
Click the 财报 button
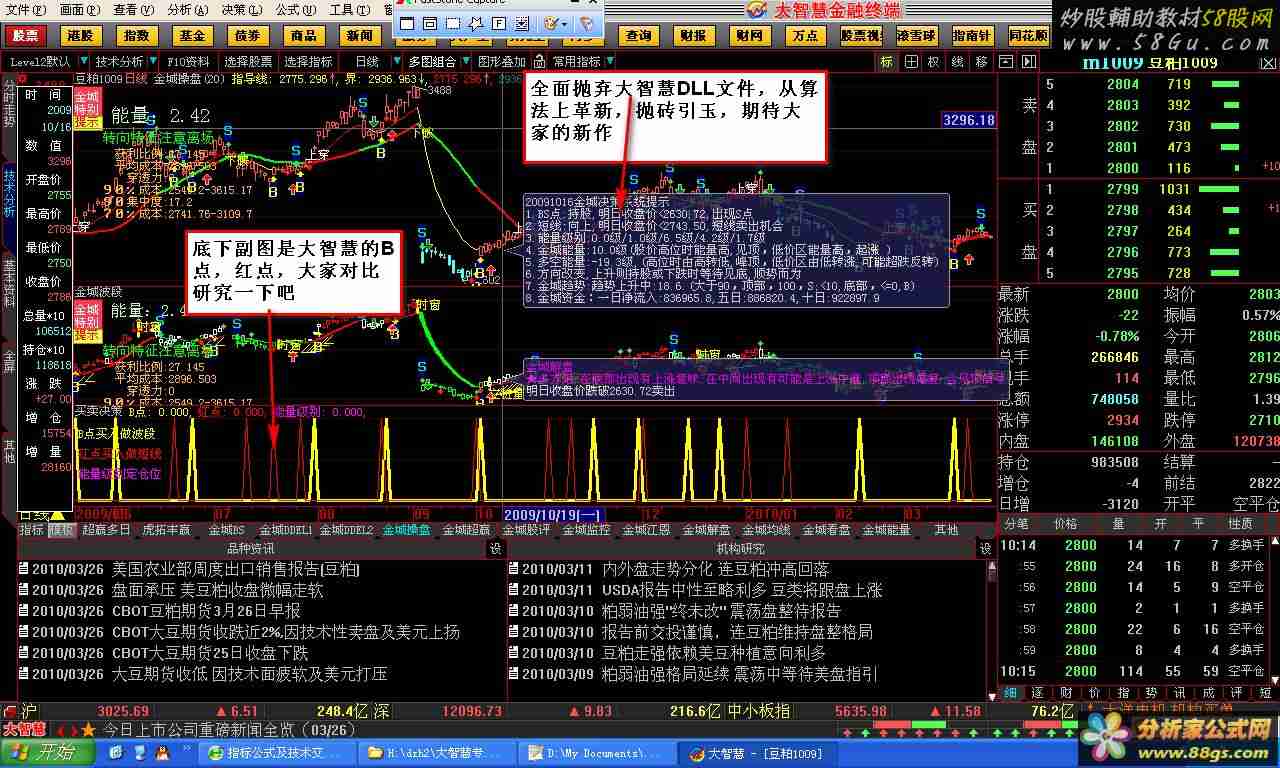point(693,36)
